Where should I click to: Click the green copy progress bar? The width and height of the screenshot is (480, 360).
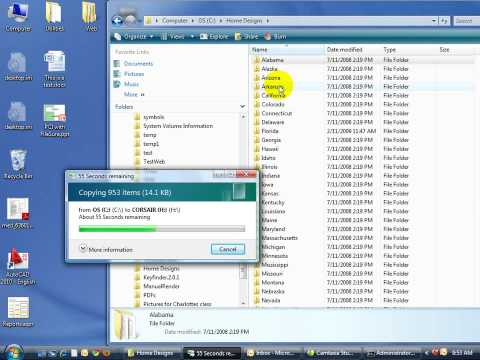click(x=118, y=229)
